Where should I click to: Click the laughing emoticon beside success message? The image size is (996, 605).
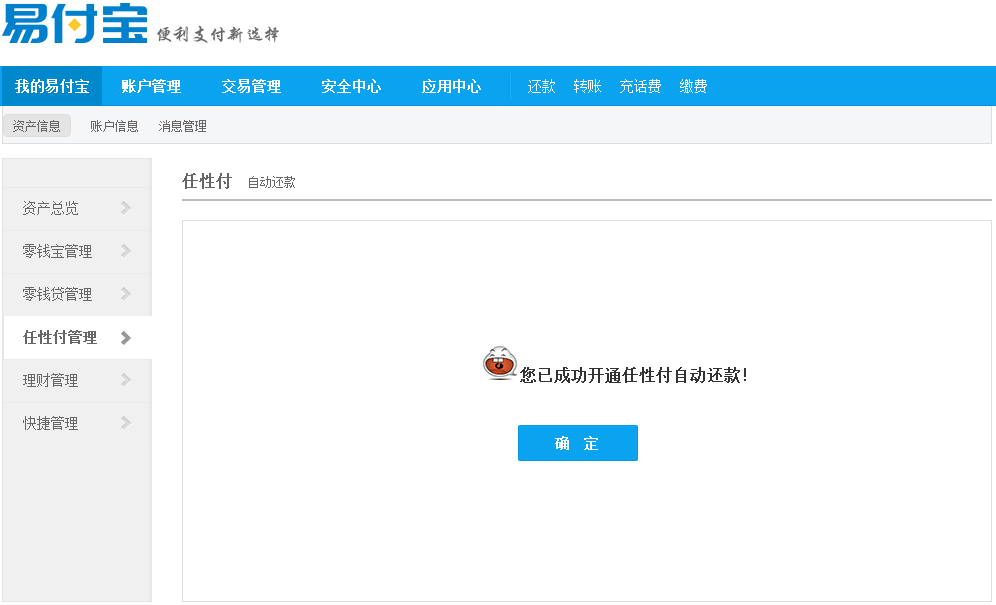point(500,364)
